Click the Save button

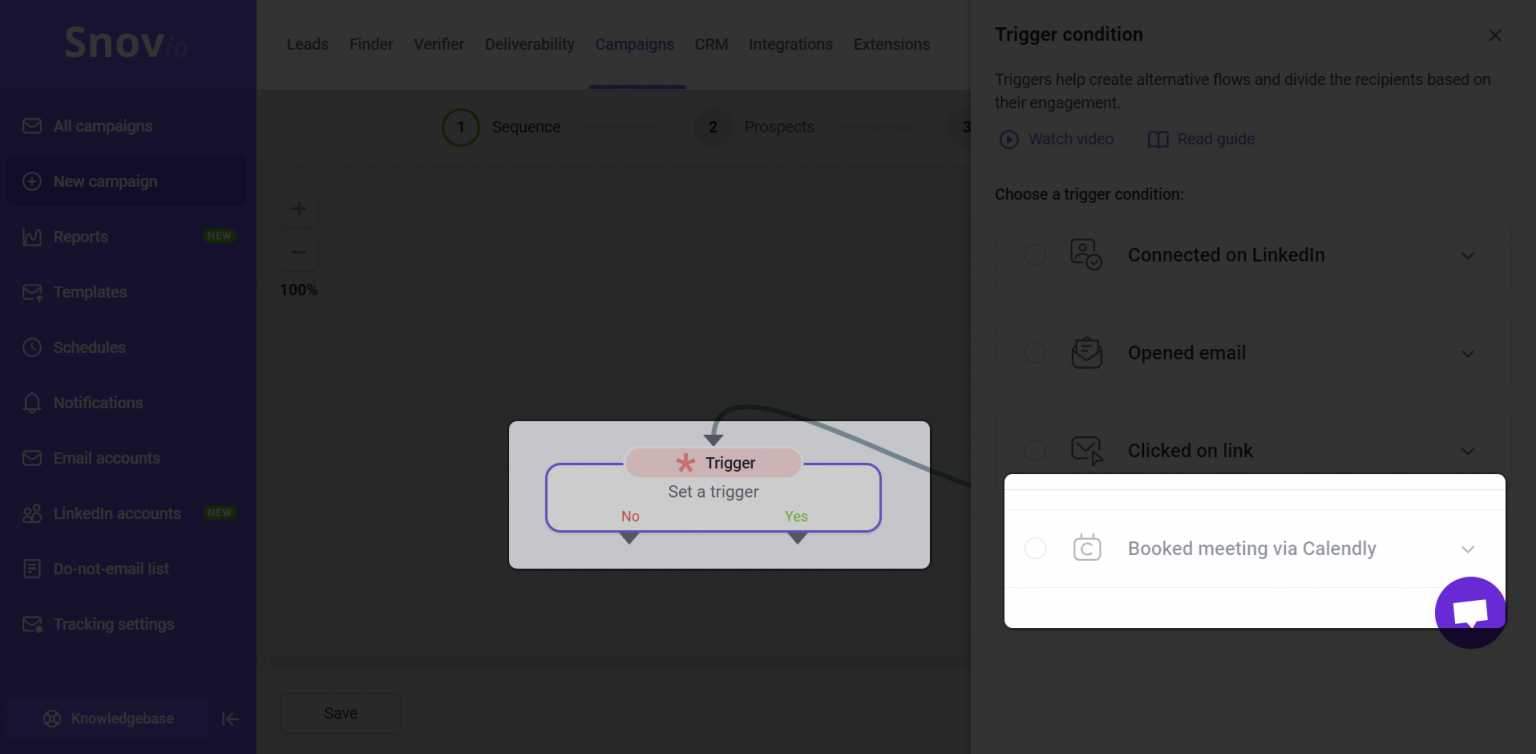[x=340, y=713]
